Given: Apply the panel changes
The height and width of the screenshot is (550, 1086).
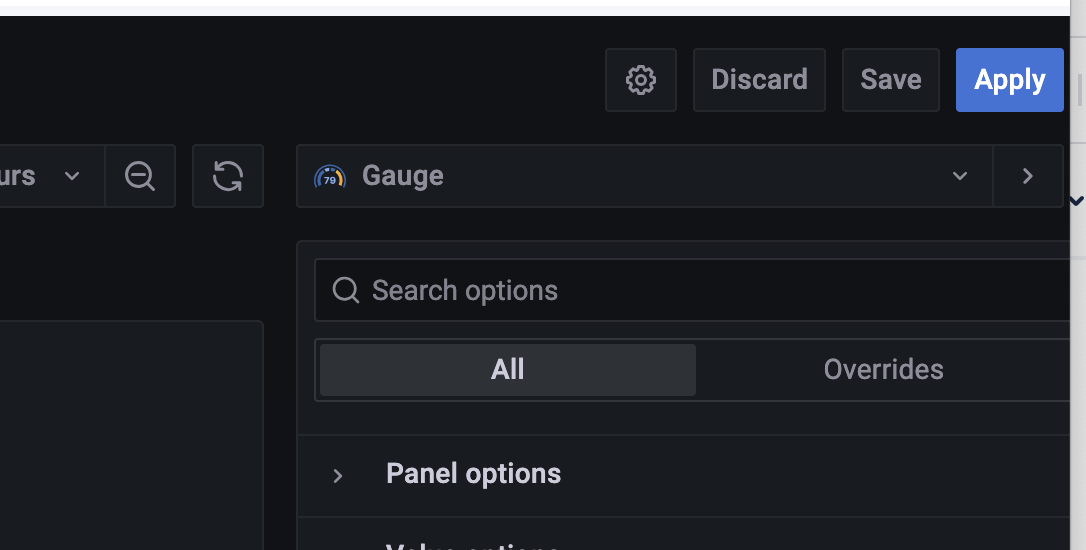Looking at the screenshot, I should [1010, 80].
